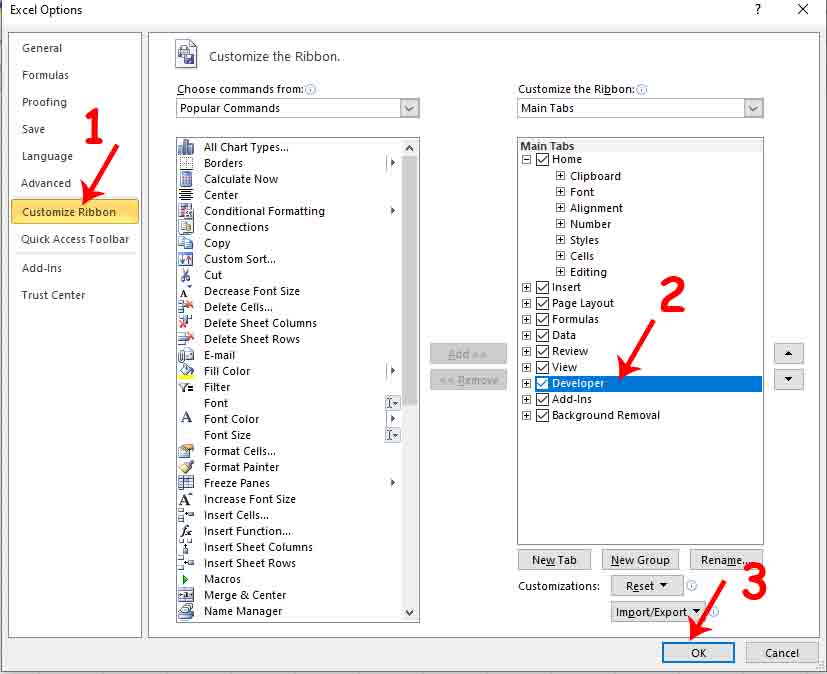
Task: Click the Freeze Panes icon
Action: click(186, 483)
